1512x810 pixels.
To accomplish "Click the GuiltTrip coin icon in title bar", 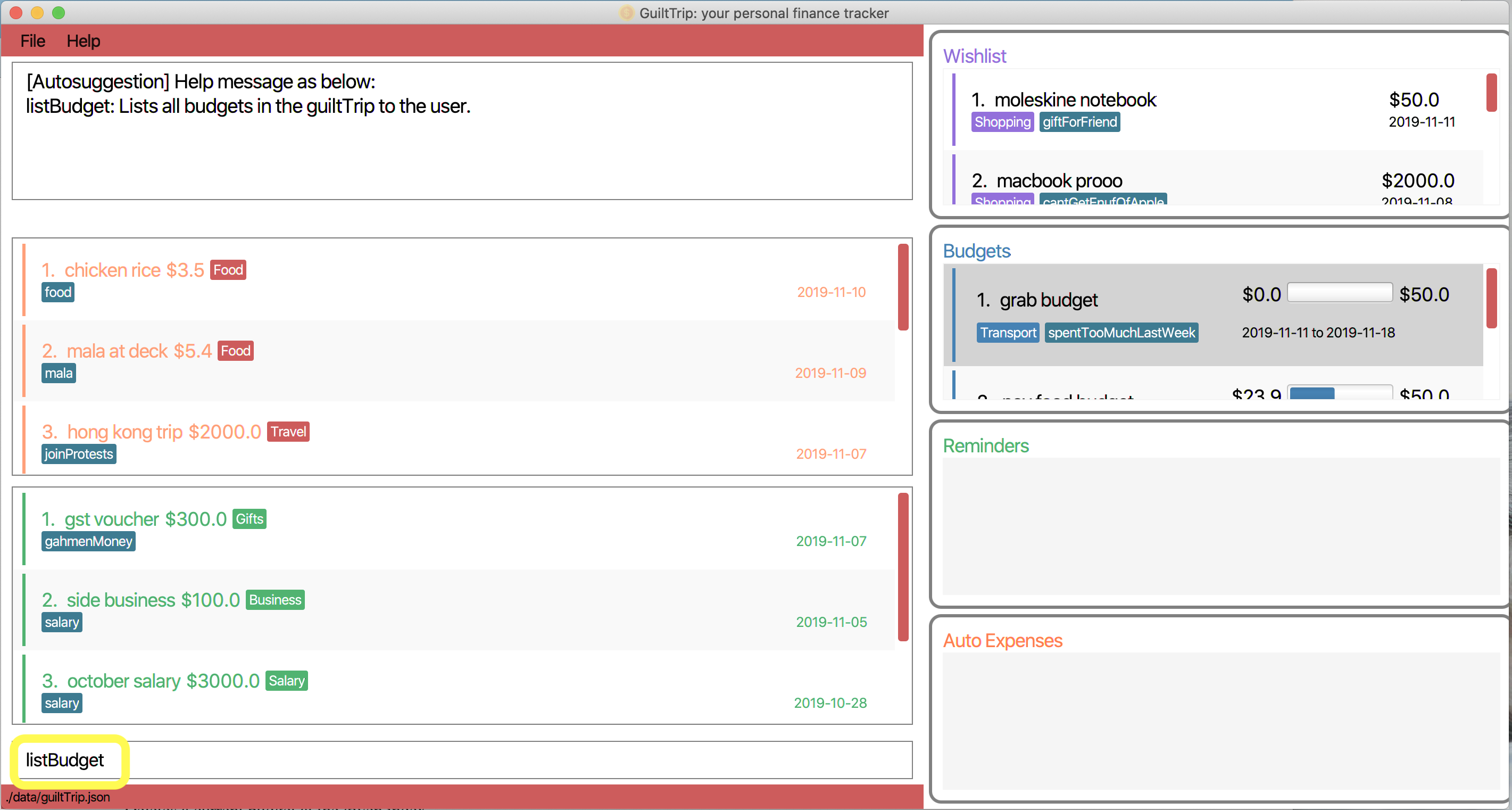I will point(626,13).
